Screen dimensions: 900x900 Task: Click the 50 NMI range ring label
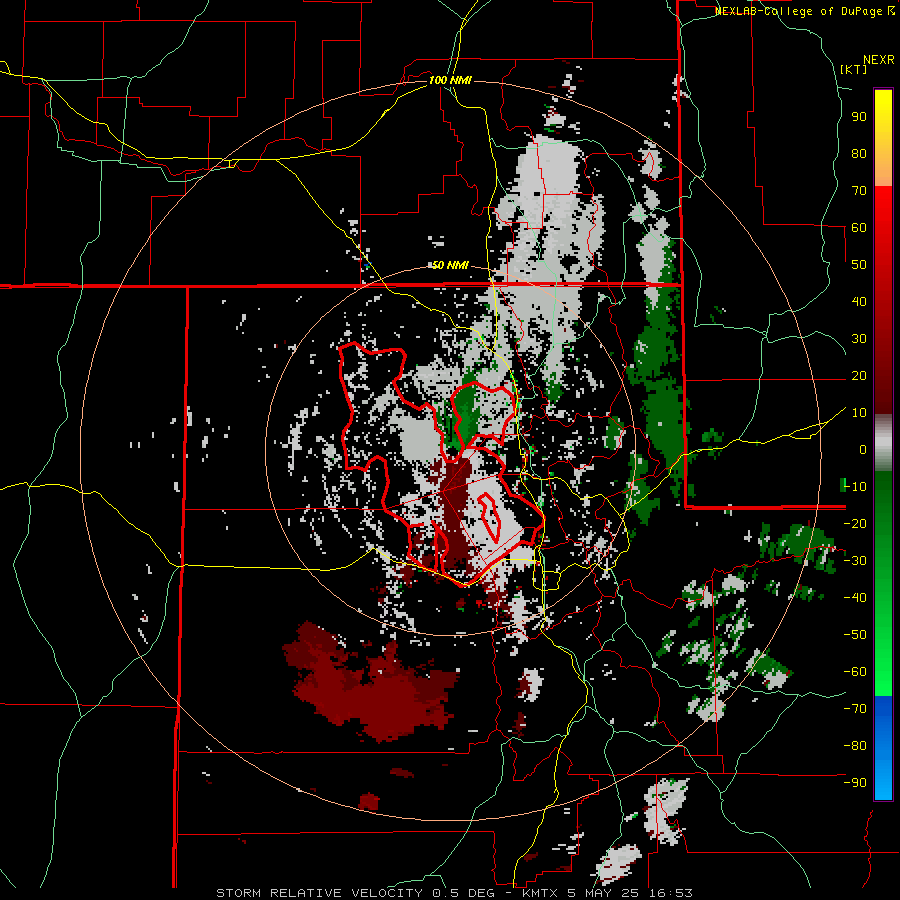click(x=450, y=265)
